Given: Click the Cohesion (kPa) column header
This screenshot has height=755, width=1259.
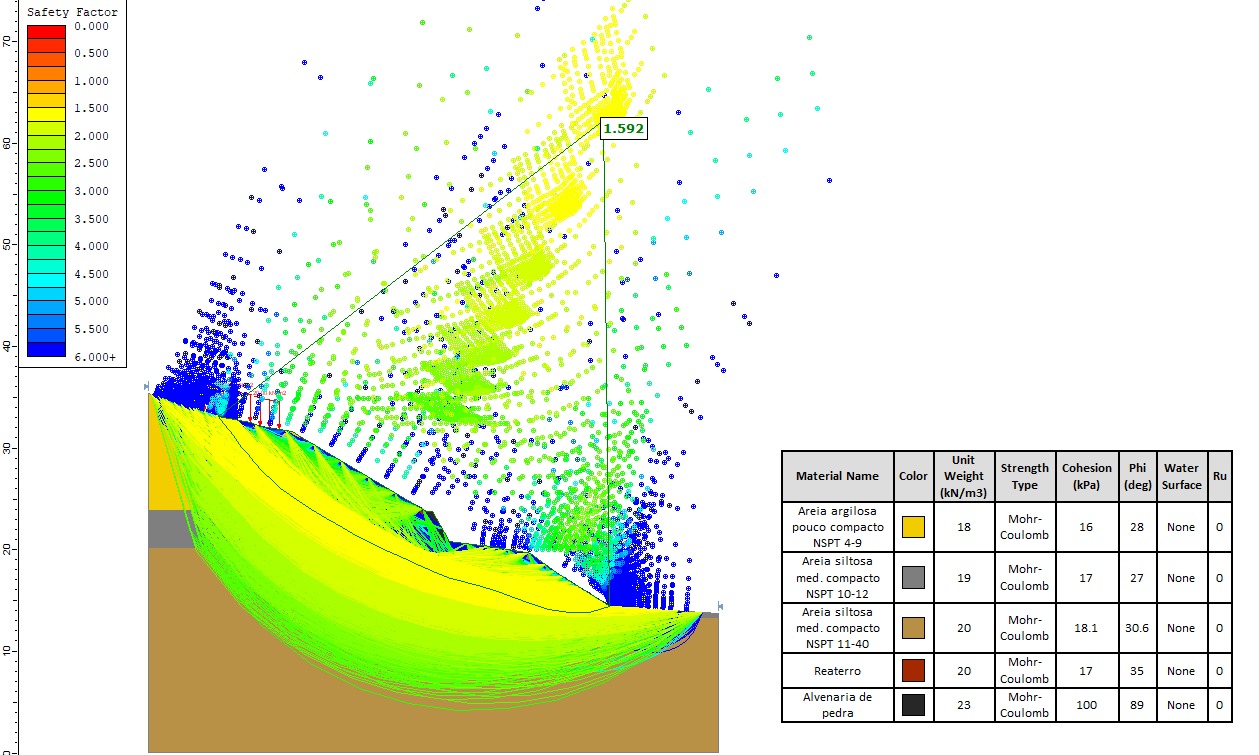Looking at the screenshot, I should coord(1086,476).
